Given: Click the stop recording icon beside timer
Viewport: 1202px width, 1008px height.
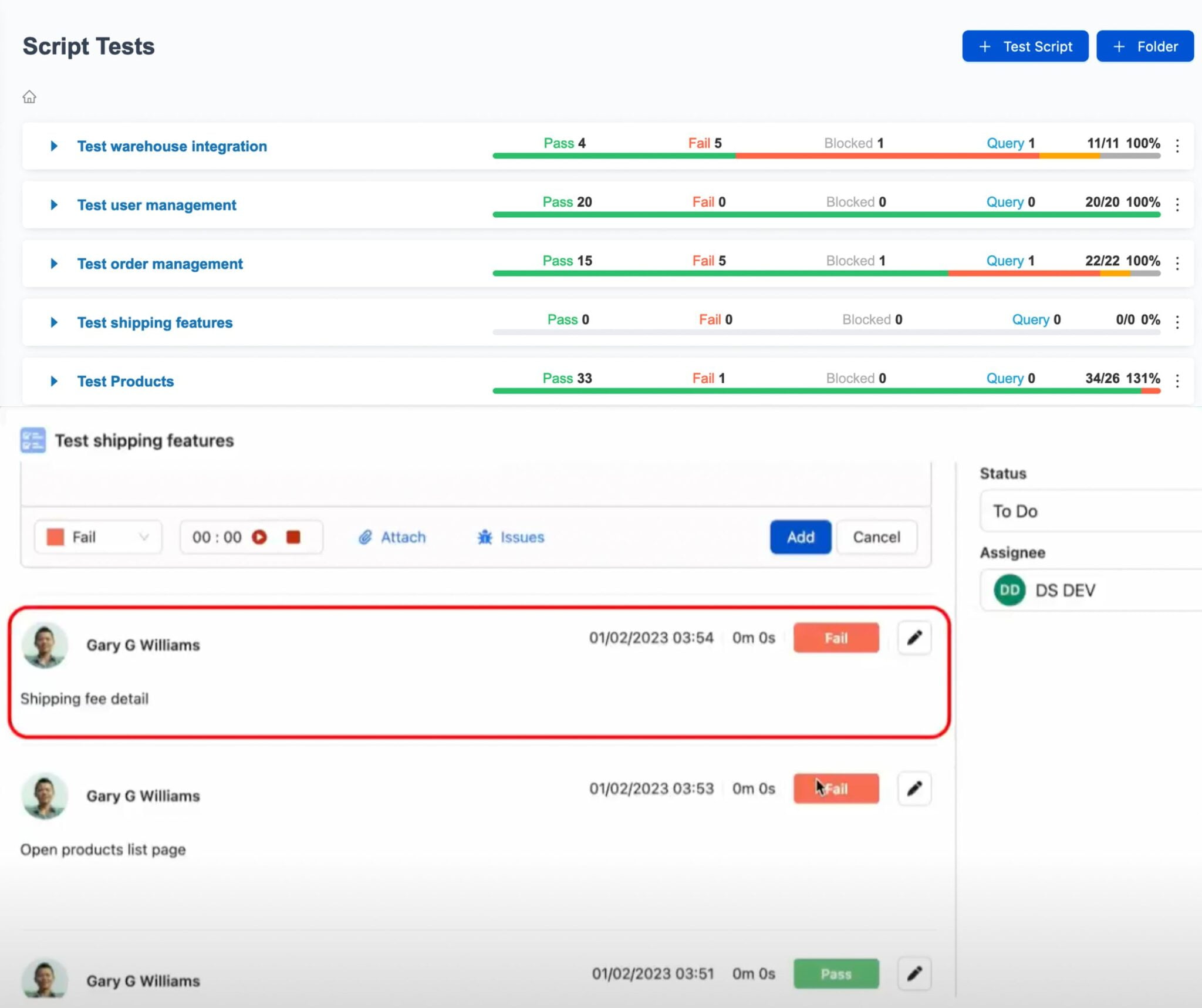Looking at the screenshot, I should [x=294, y=537].
